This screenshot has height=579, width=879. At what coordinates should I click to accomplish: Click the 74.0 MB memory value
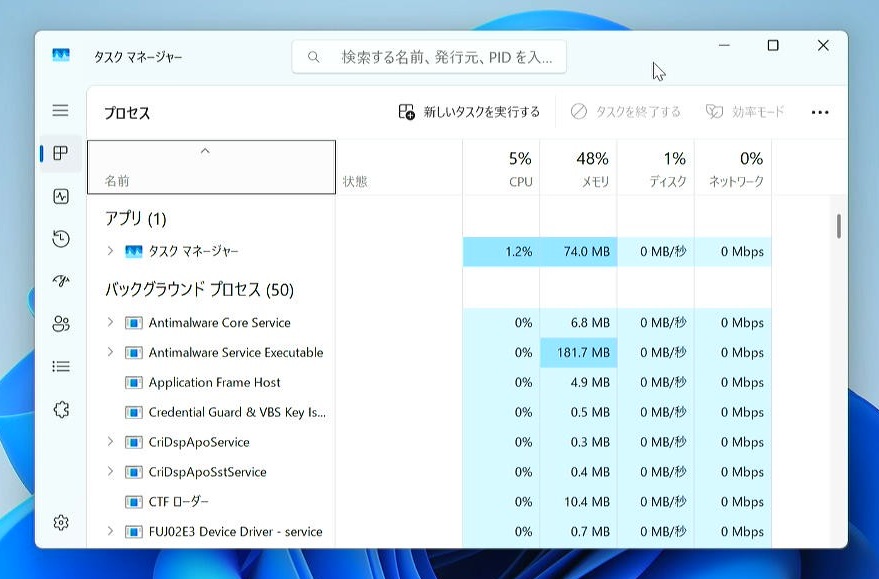click(x=586, y=252)
